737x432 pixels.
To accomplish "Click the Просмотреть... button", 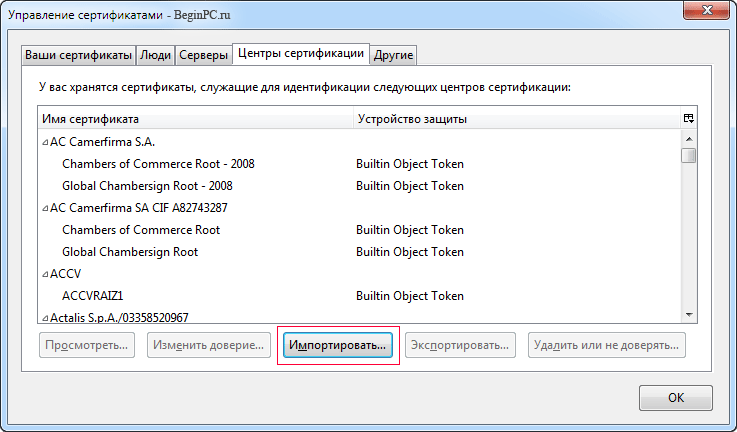I will (87, 345).
